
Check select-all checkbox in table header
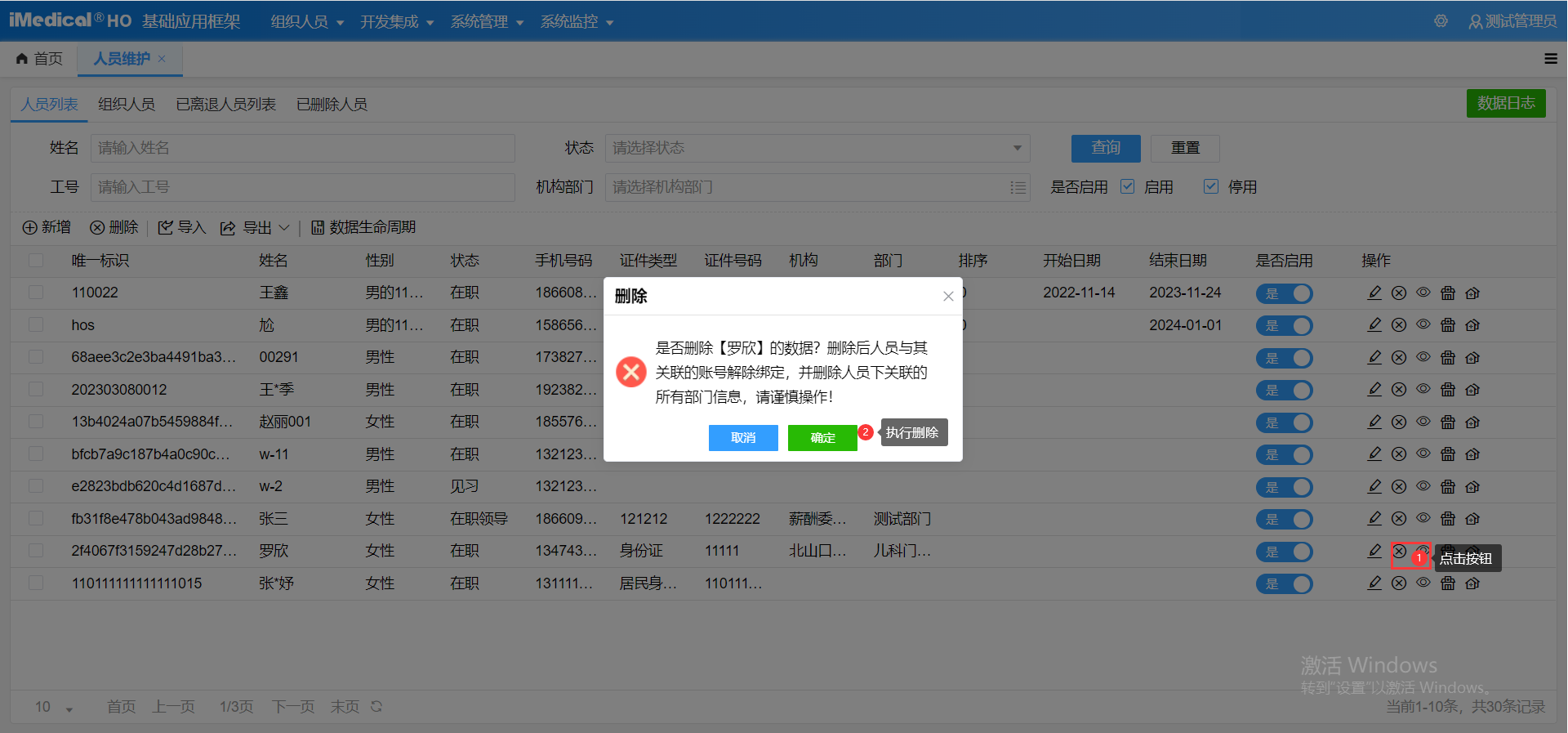(x=36, y=261)
